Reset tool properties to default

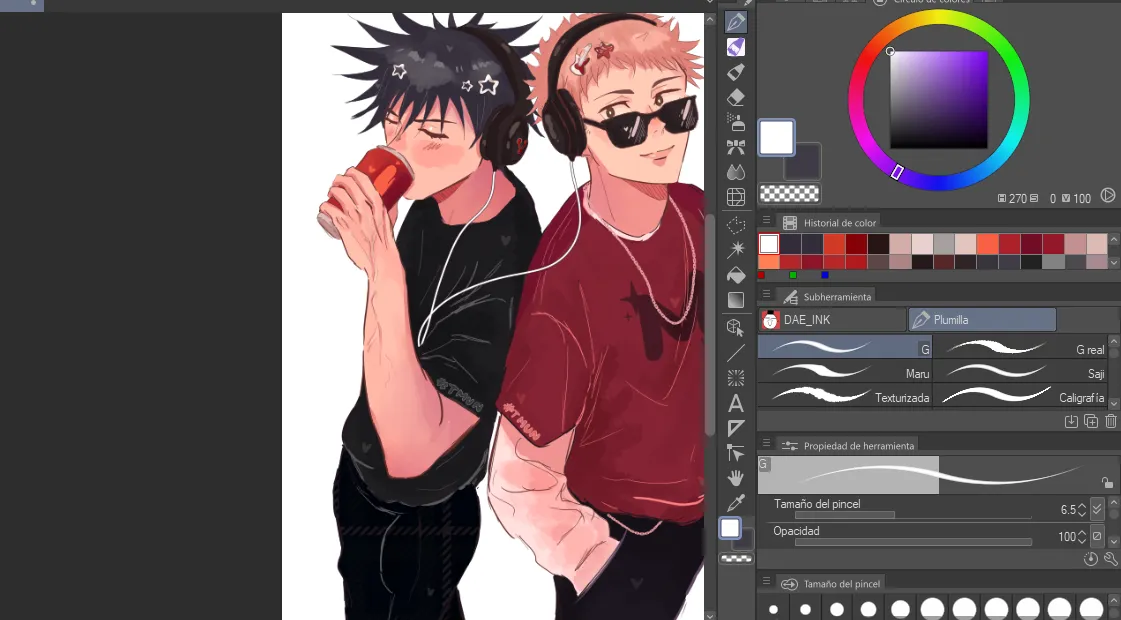(x=1090, y=559)
